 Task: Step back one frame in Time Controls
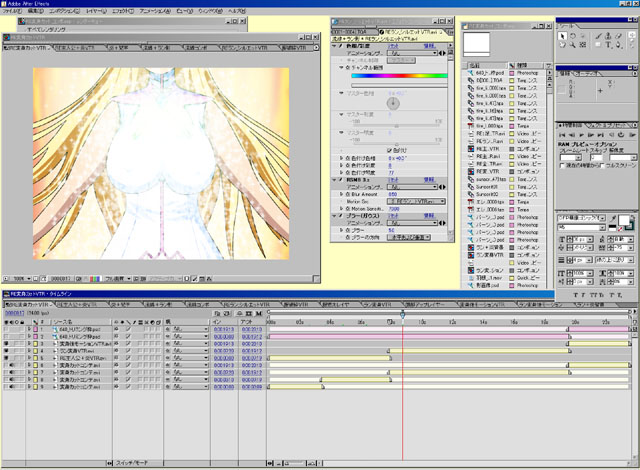pos(572,135)
